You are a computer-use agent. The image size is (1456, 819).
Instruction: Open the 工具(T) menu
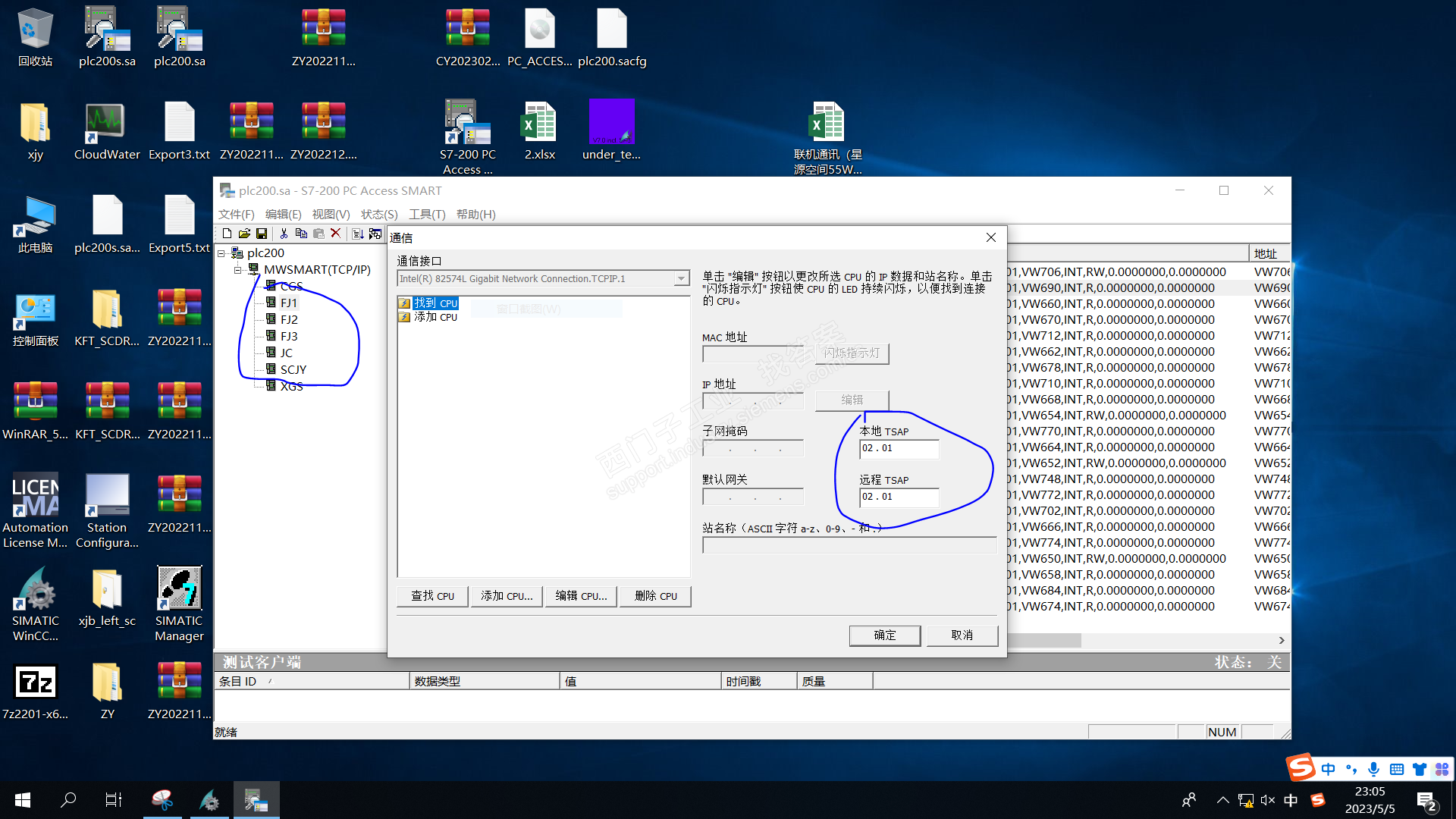pyautogui.click(x=426, y=215)
